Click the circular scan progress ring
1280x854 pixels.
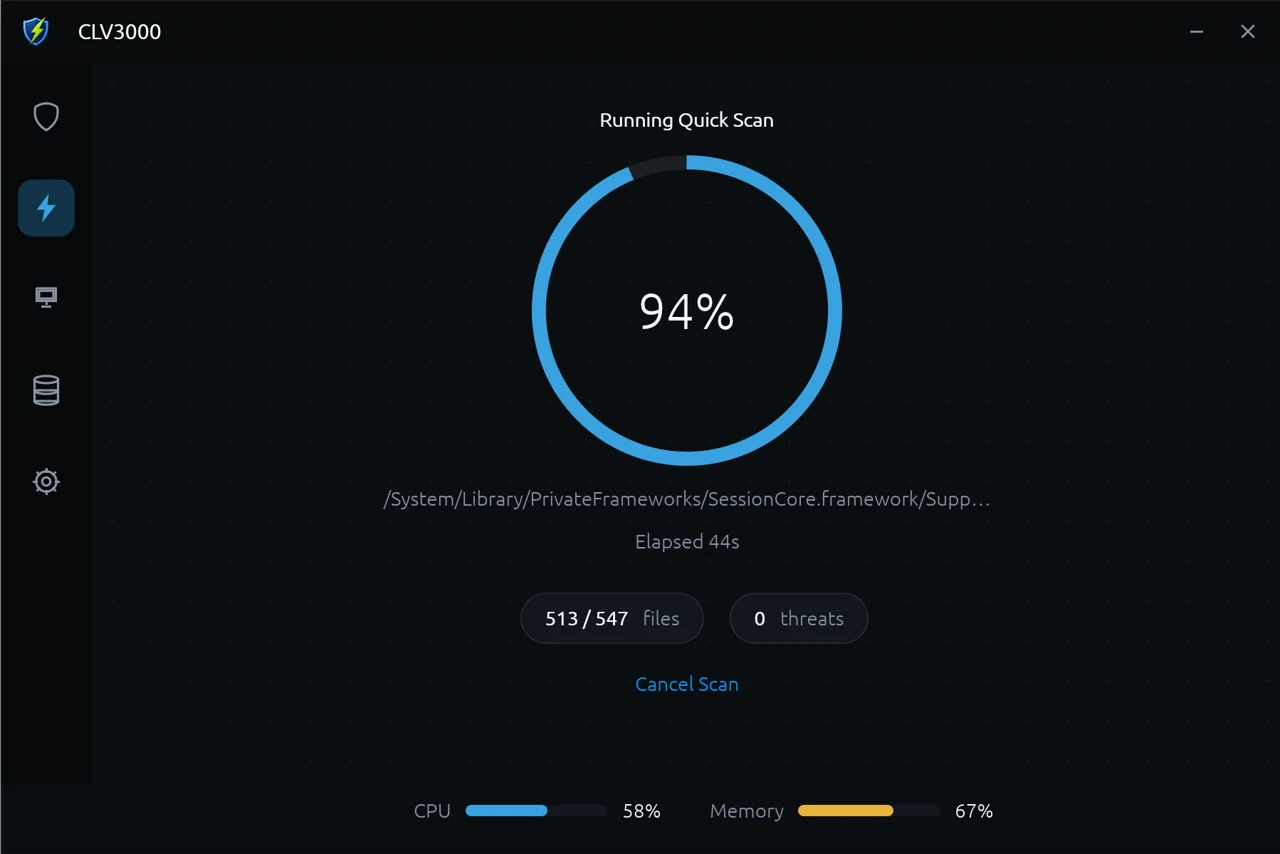pos(687,310)
